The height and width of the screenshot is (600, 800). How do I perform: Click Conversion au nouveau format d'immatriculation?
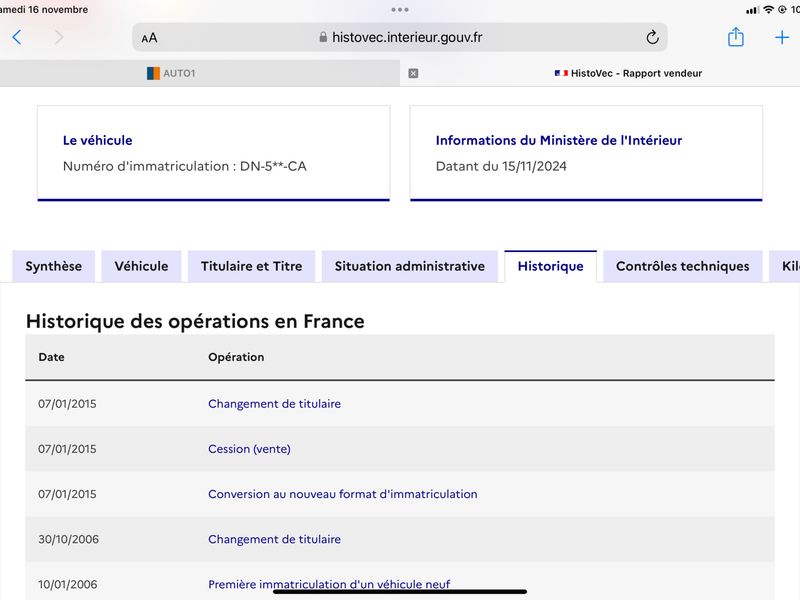343,494
